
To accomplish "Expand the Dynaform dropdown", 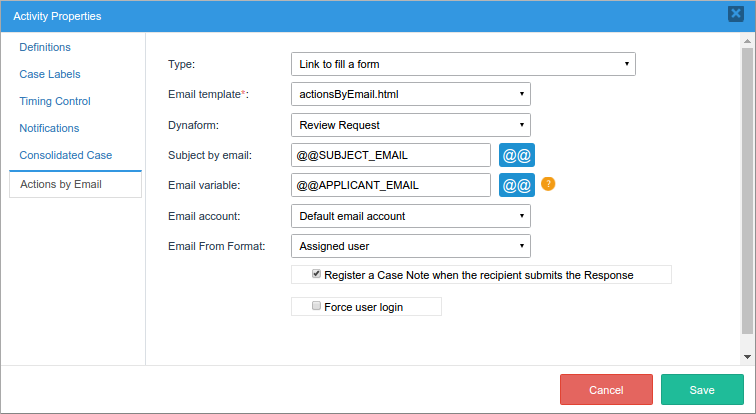I will click(x=410, y=125).
